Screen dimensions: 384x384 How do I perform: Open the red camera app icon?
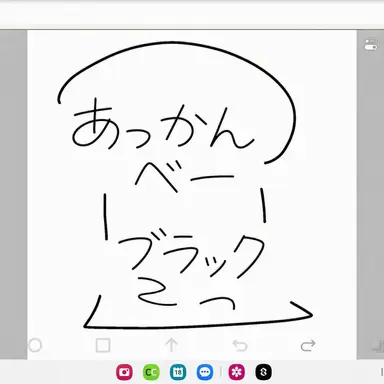coord(124,372)
